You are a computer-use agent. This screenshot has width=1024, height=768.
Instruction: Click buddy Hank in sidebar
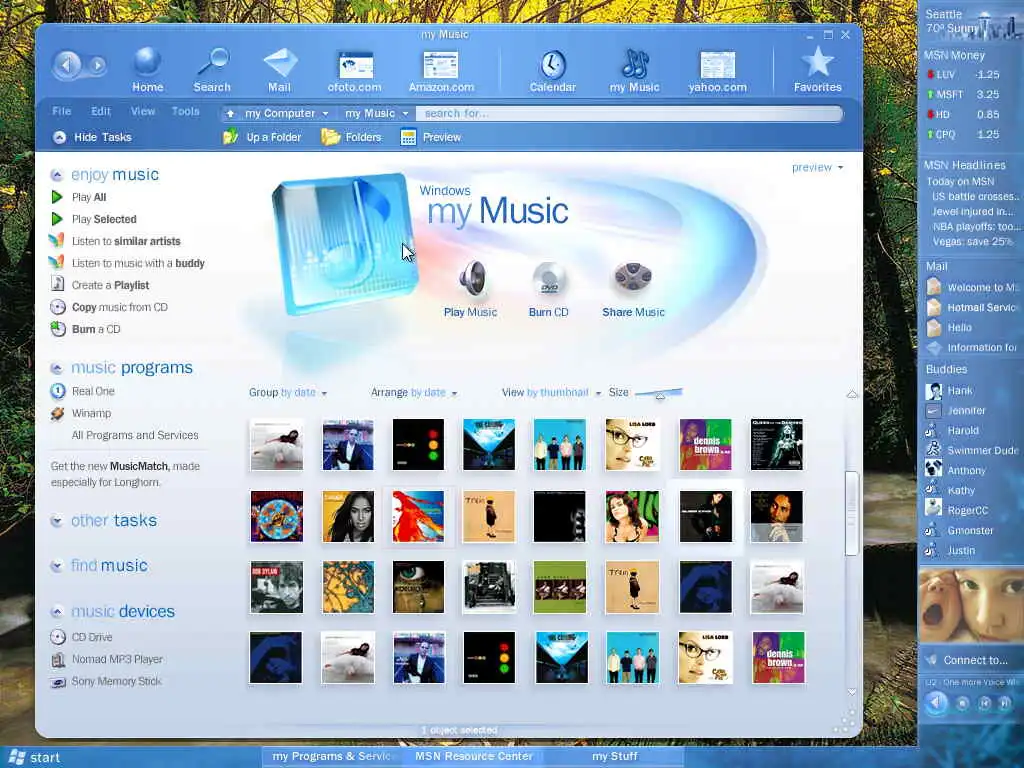[959, 391]
